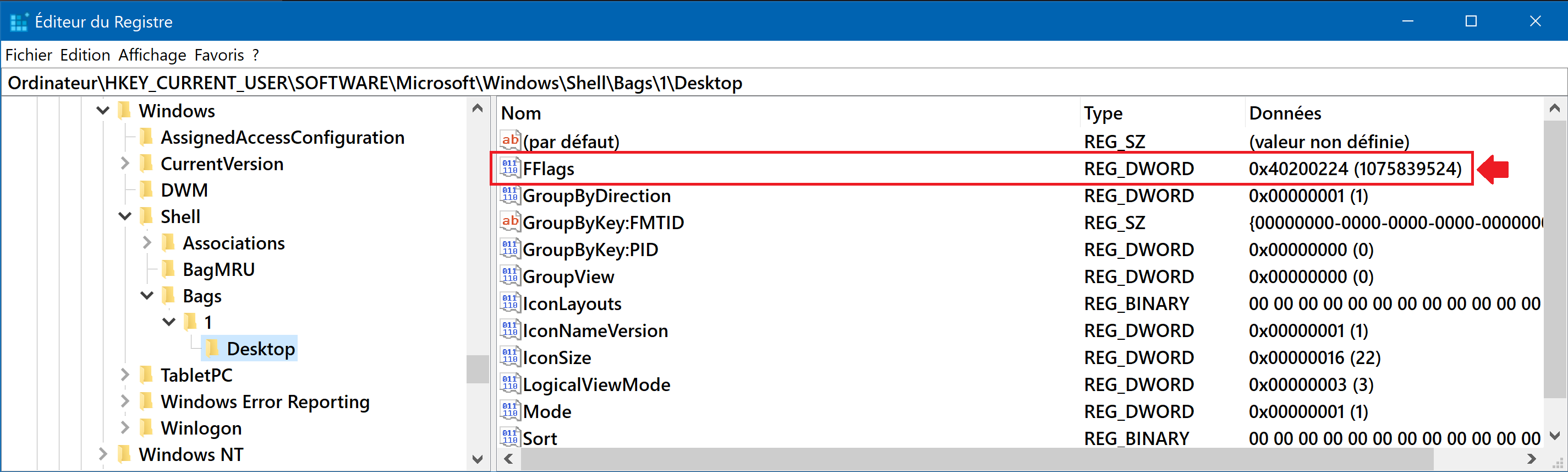This screenshot has width=1568, height=472.
Task: Open the Fichier menu
Action: coord(29,55)
